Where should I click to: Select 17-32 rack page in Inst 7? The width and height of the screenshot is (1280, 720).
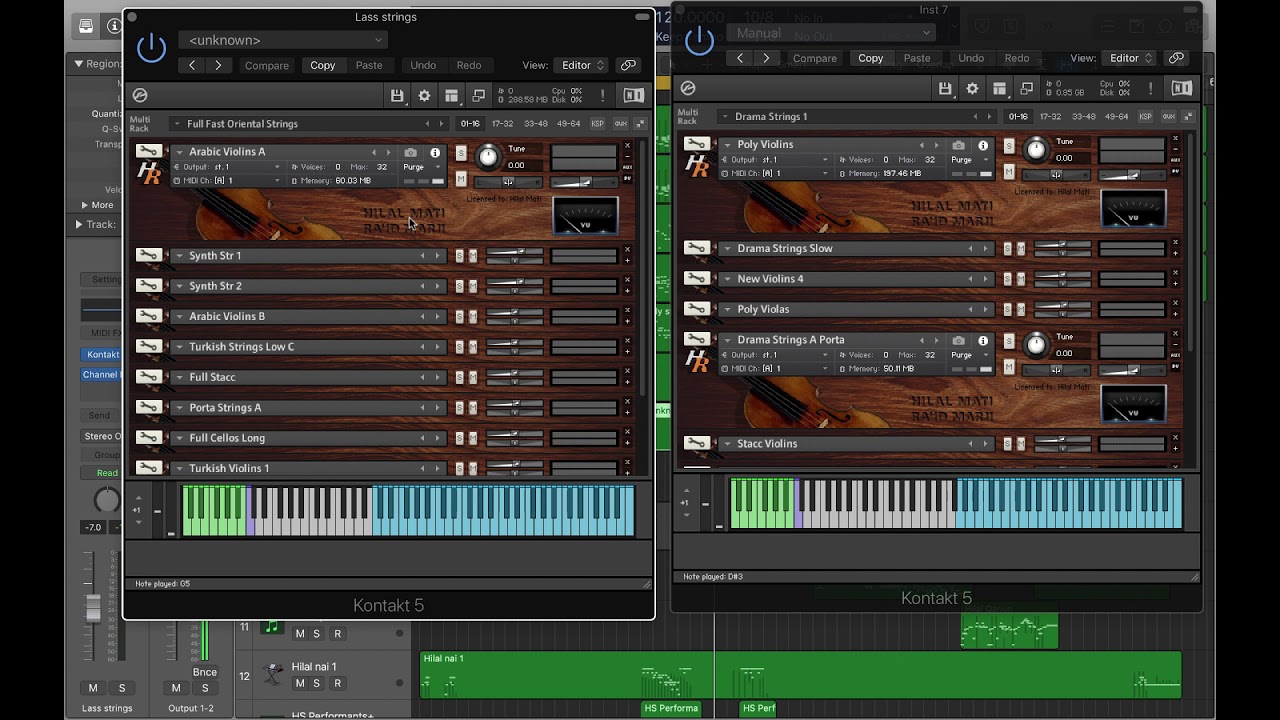click(x=1050, y=117)
